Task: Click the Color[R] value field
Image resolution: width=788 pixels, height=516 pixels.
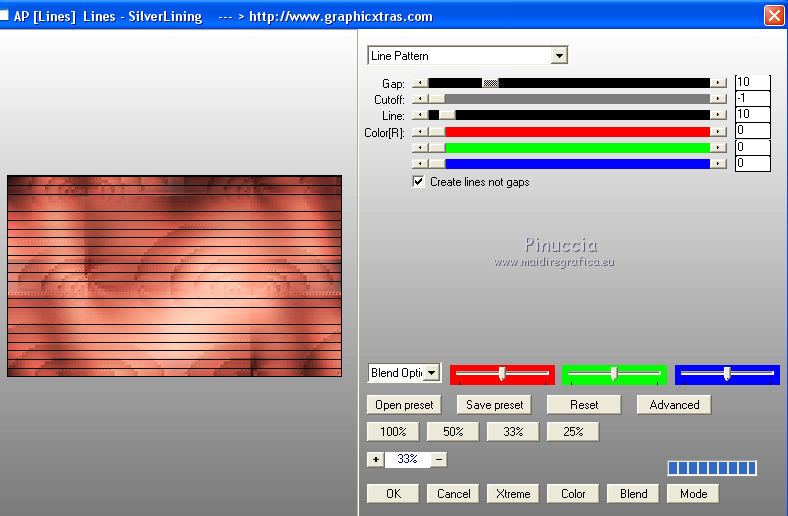Action: pos(752,131)
